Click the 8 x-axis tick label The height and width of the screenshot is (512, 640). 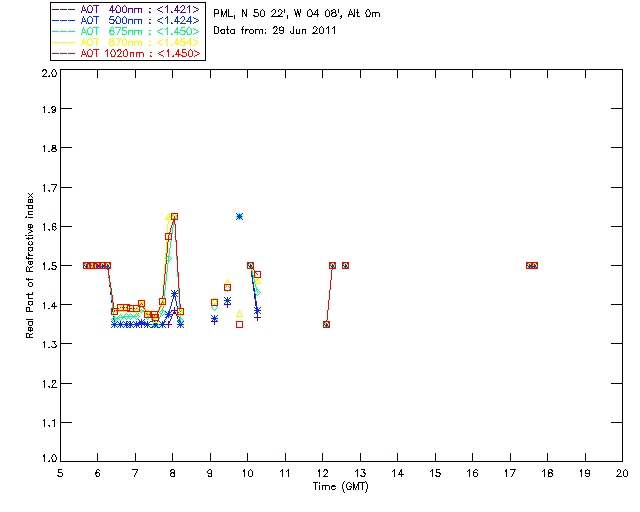[173, 473]
